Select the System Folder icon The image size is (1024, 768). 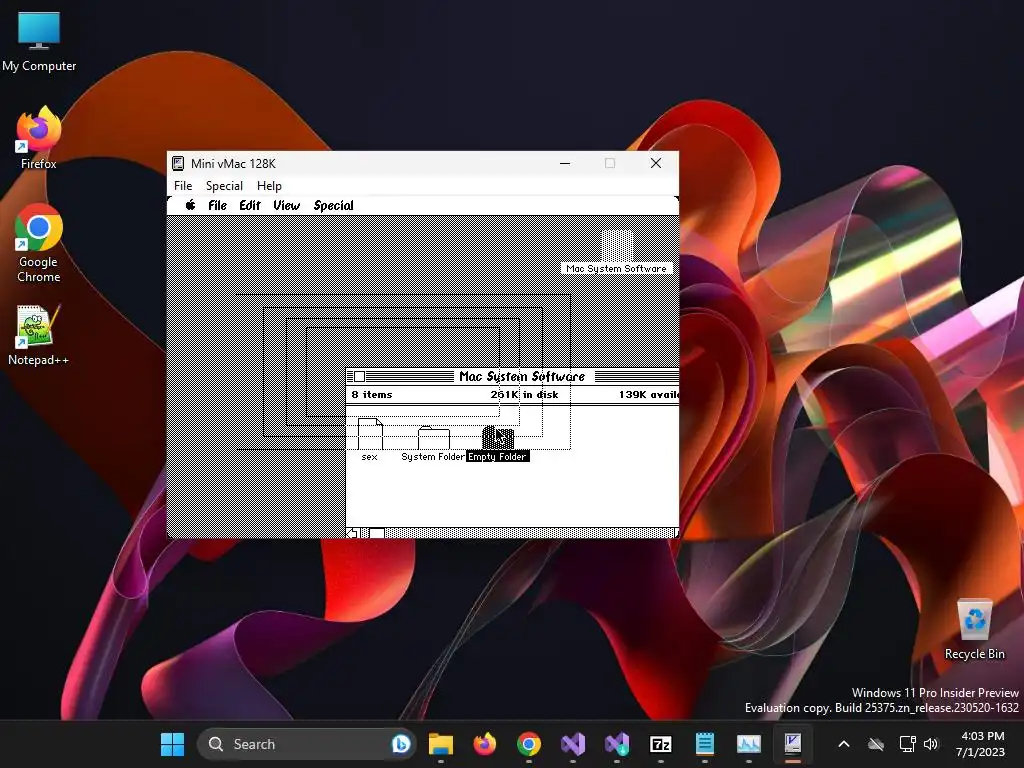click(x=434, y=438)
